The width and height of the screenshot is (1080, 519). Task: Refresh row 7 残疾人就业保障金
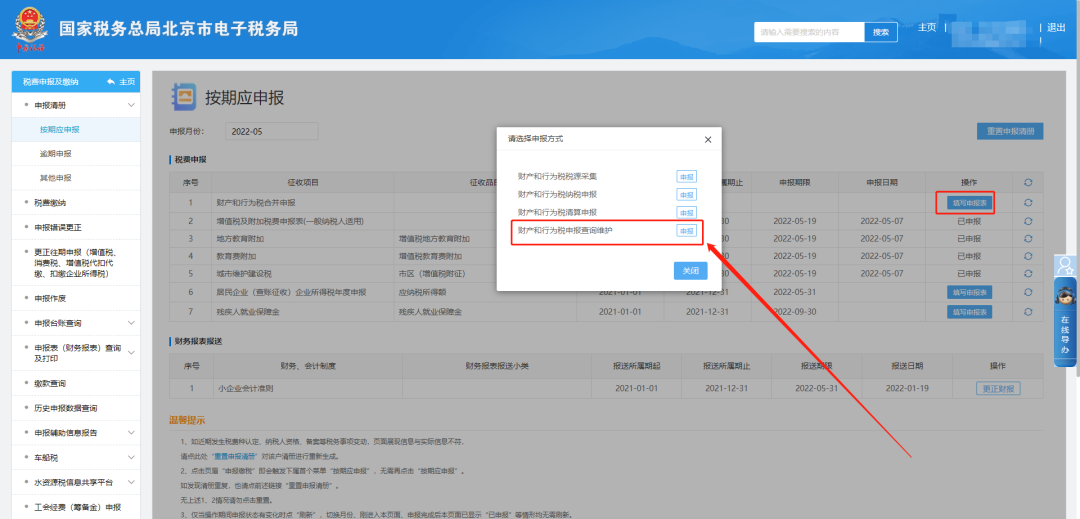(x=1028, y=312)
